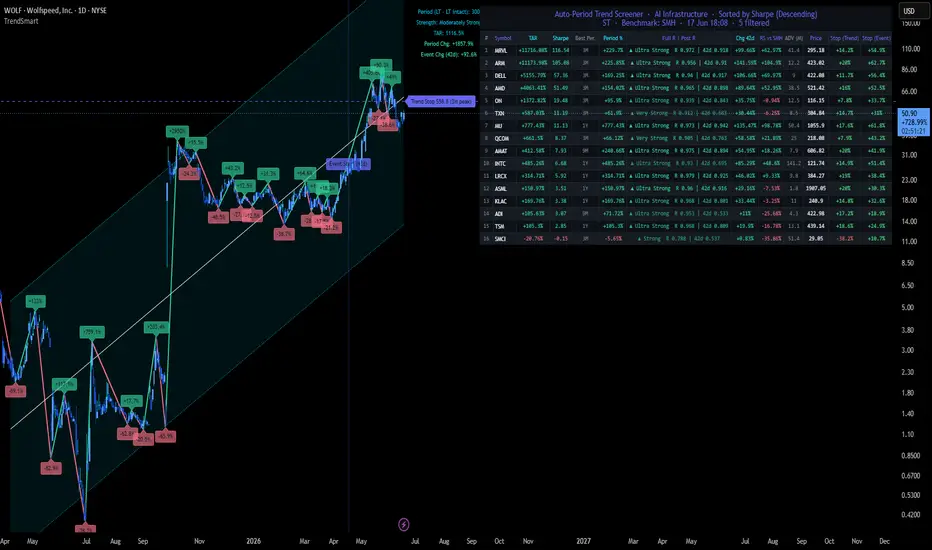
Task: Select the AMAT row symbol
Action: (x=501, y=151)
